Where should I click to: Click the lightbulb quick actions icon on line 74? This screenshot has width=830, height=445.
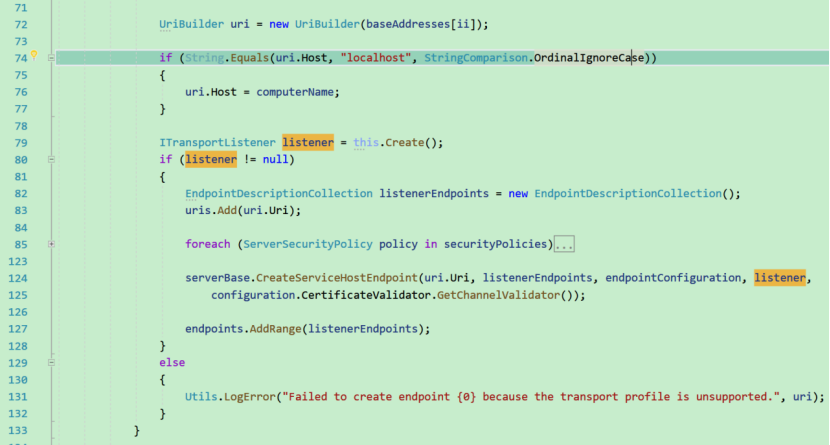pos(34,55)
